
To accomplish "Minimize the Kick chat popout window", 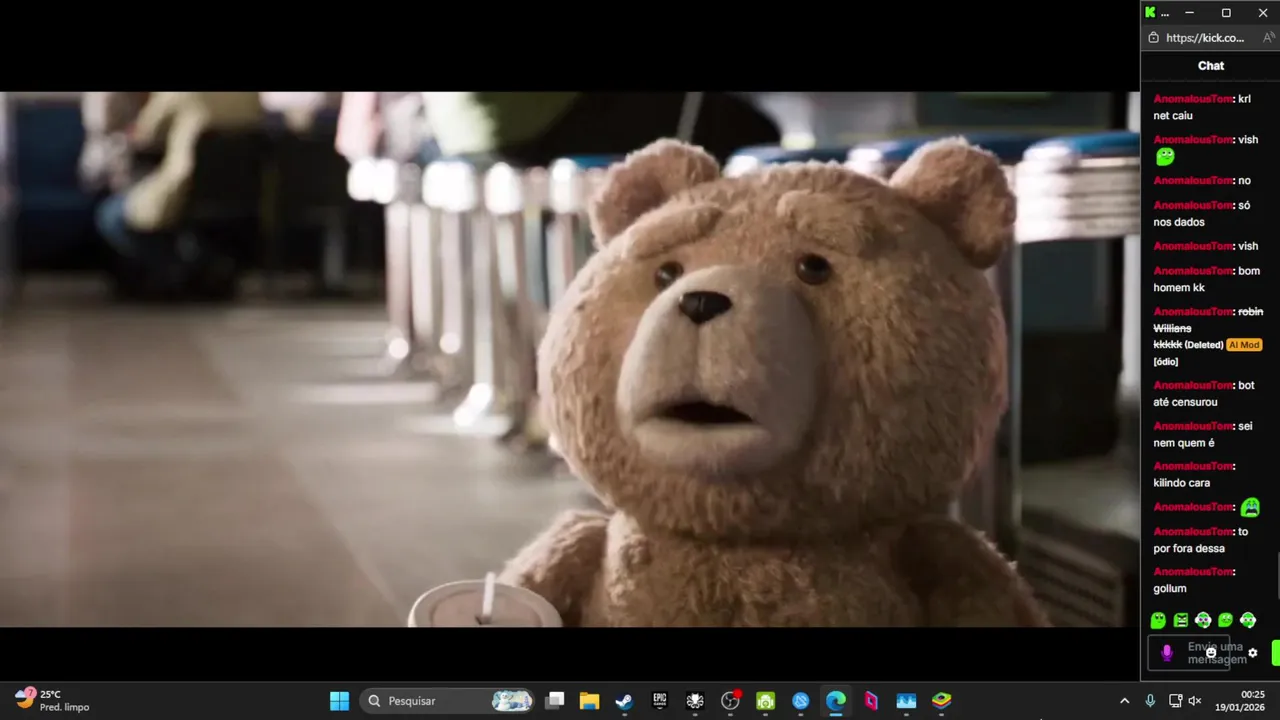I will point(1189,13).
